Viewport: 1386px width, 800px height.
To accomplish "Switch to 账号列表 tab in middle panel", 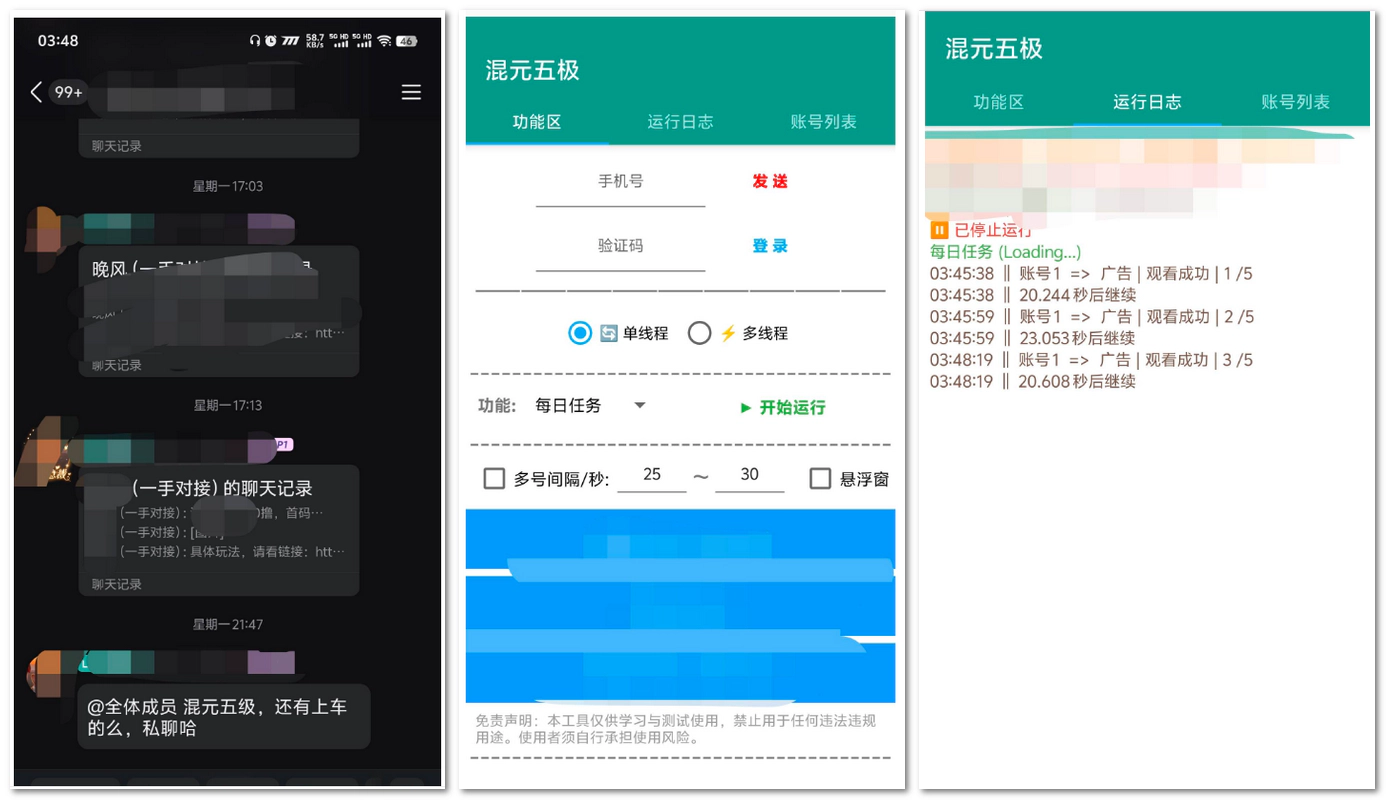I will pyautogui.click(x=823, y=122).
